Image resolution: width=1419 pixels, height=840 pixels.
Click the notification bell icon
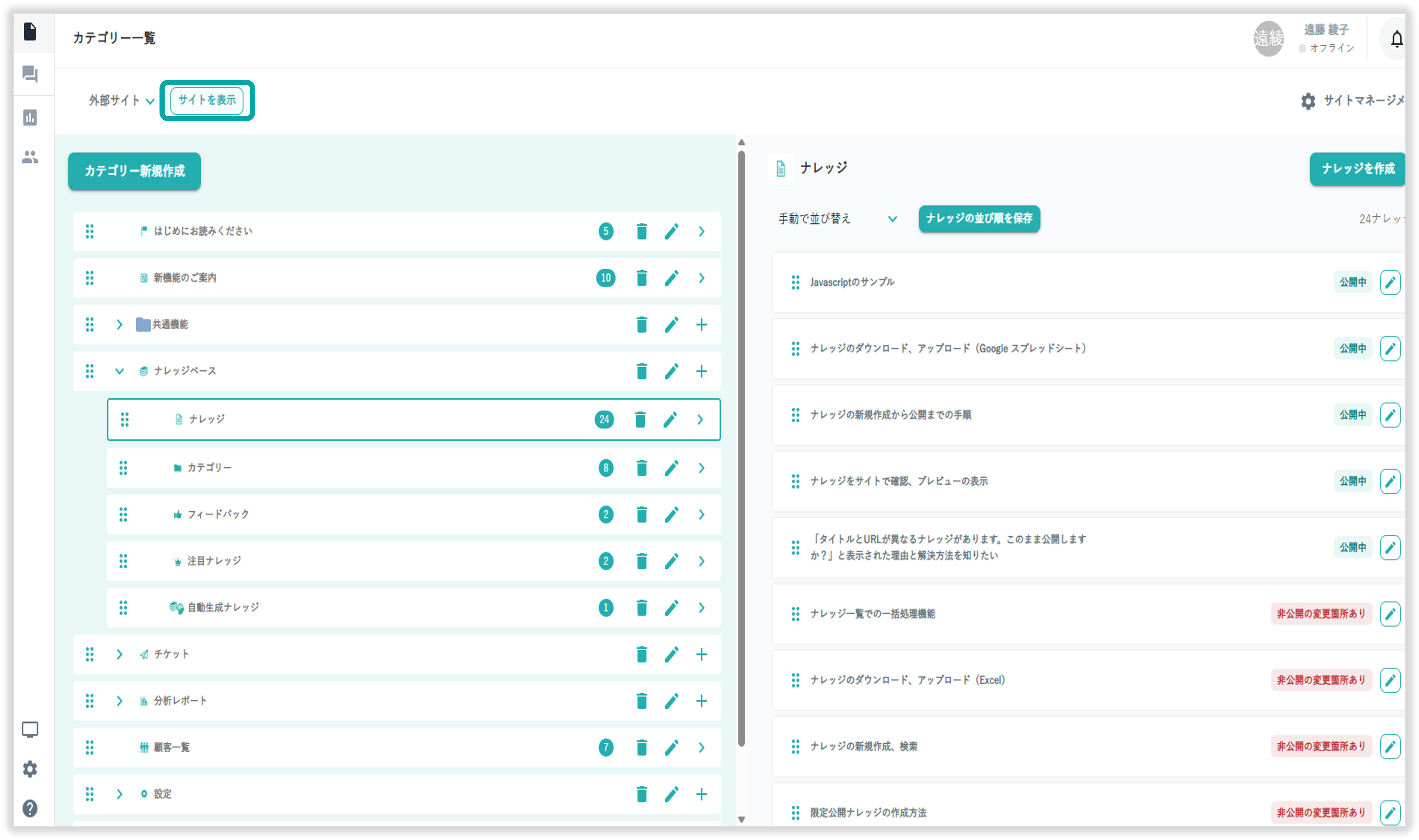coord(1396,39)
